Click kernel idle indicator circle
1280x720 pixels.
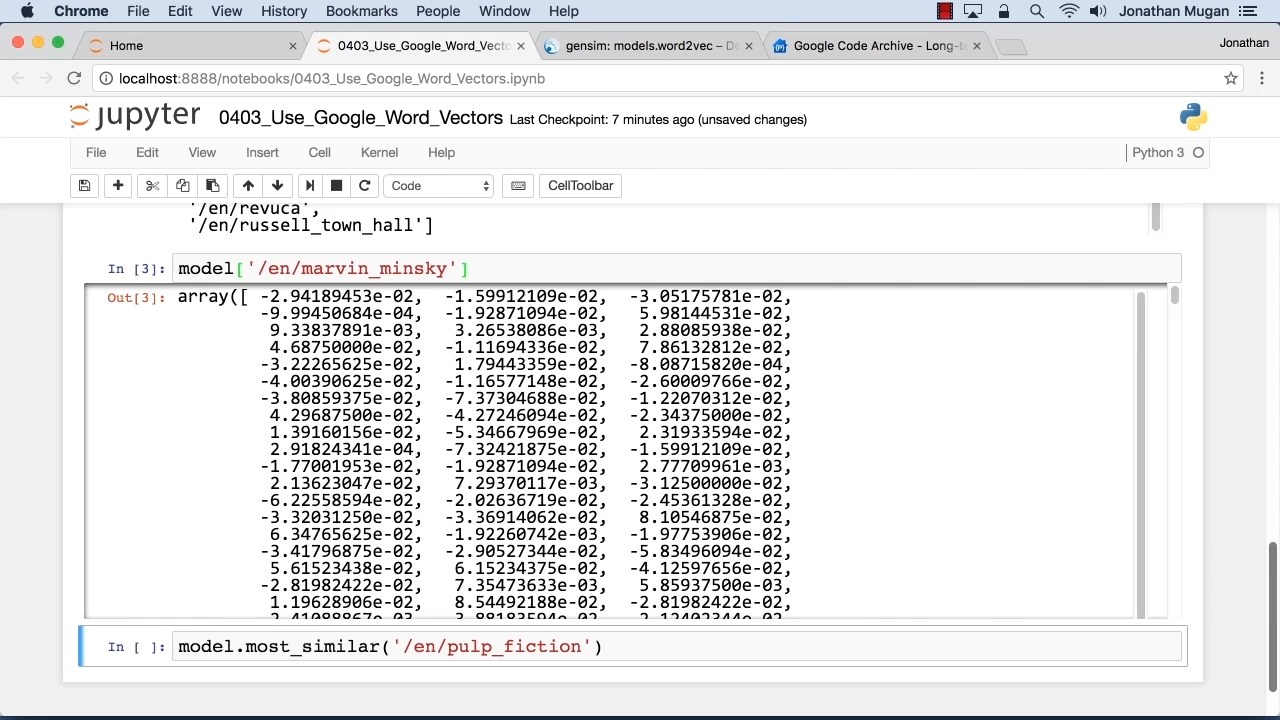pos(1198,152)
